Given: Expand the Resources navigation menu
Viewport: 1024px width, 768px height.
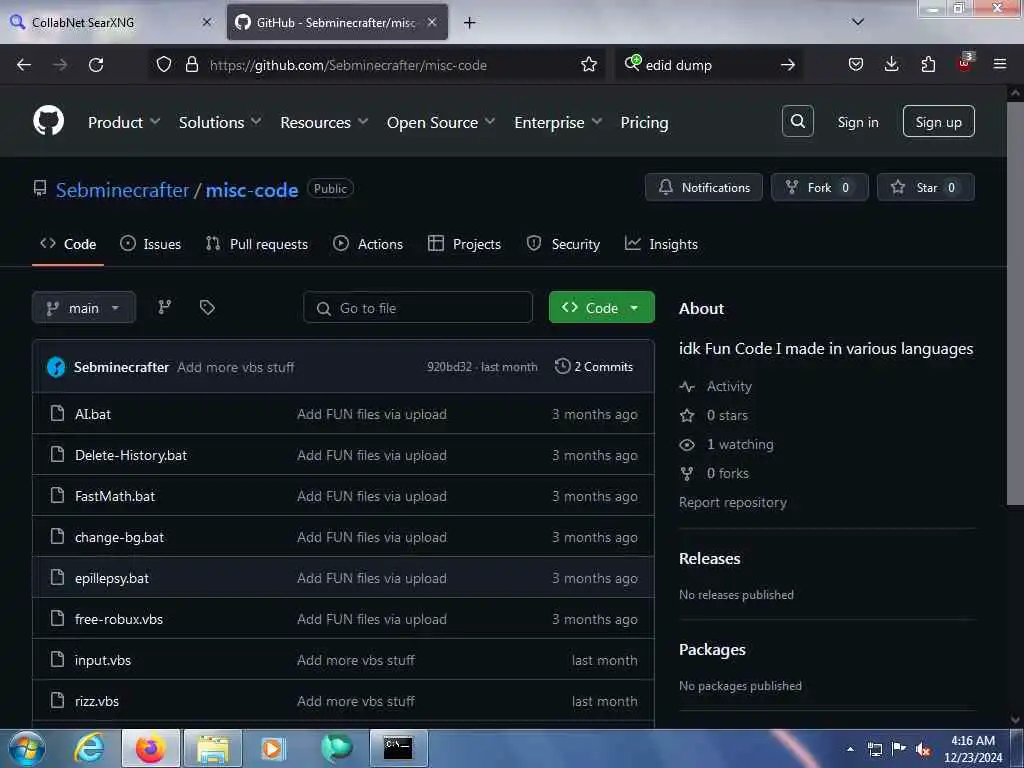Looking at the screenshot, I should [x=324, y=122].
